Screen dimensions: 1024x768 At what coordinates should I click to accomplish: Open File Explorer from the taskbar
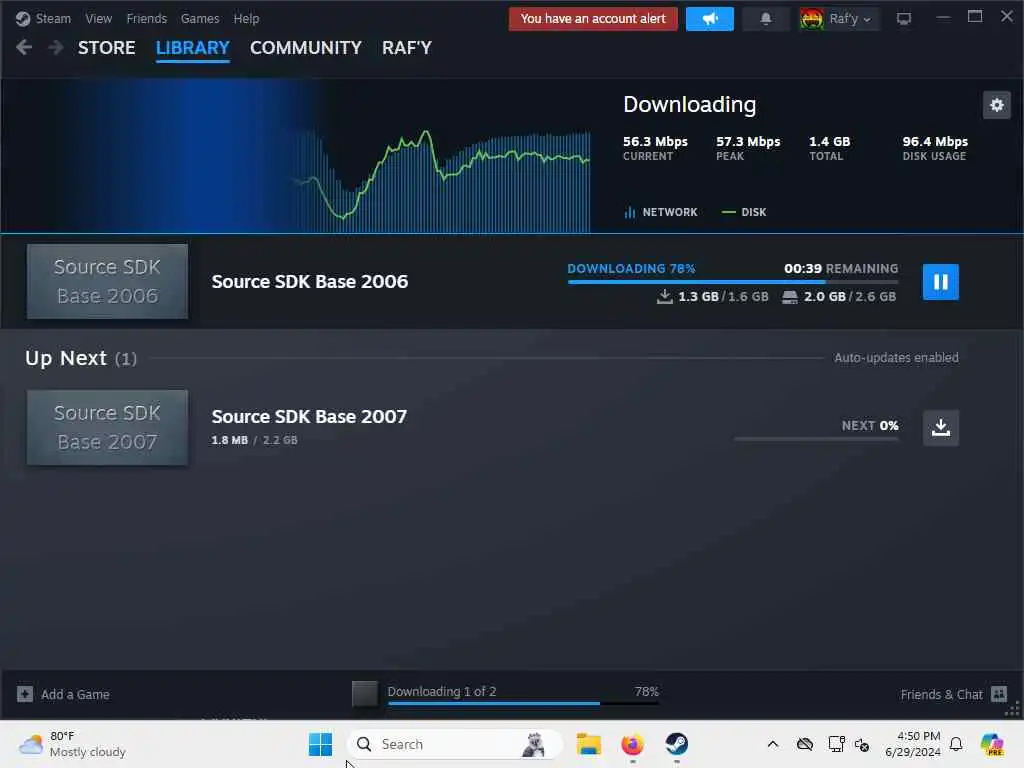pos(588,744)
